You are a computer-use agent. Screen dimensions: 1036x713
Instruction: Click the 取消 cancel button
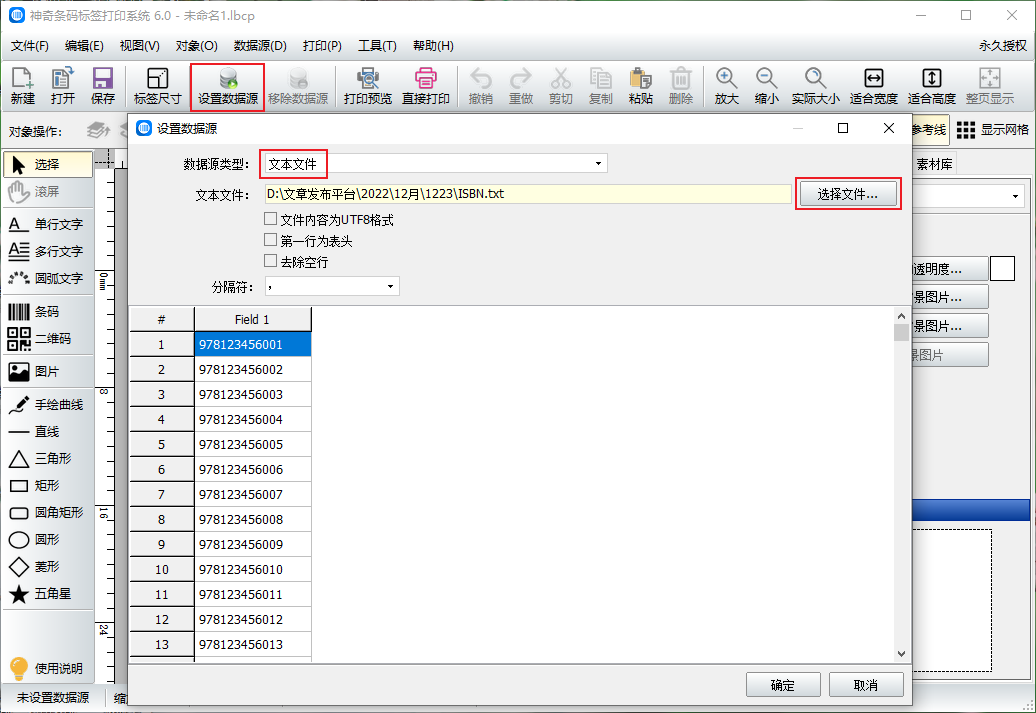click(x=866, y=685)
